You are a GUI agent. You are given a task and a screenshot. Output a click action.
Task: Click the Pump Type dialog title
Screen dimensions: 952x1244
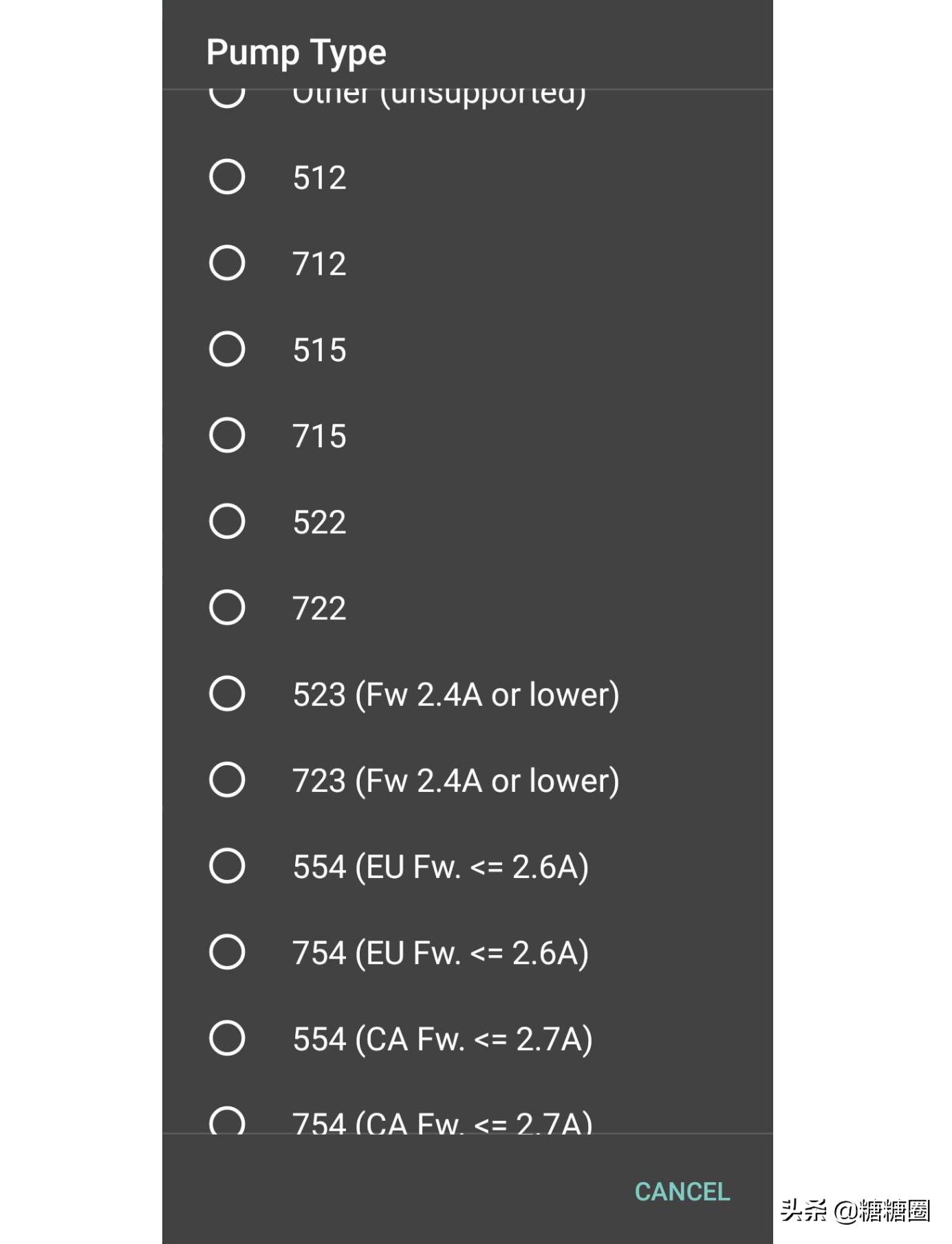[x=296, y=52]
